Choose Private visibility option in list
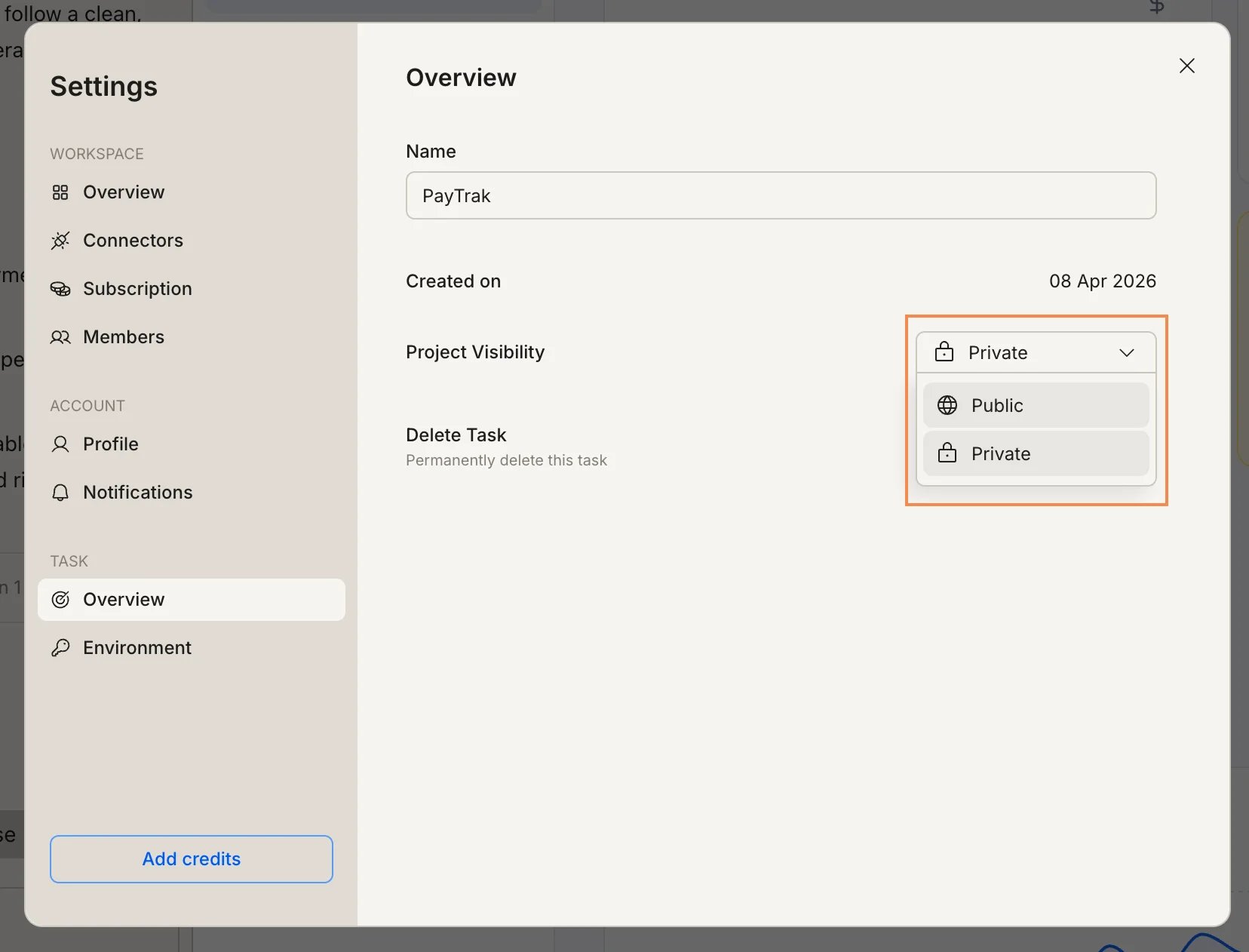The height and width of the screenshot is (952, 1249). 1036,453
